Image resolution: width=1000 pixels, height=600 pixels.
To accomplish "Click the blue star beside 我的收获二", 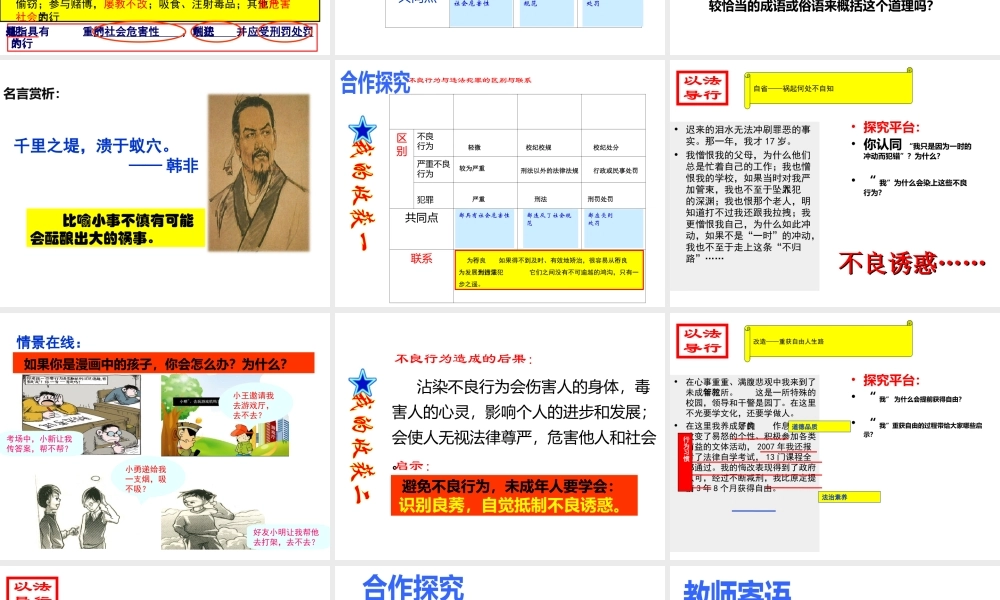I will point(362,383).
